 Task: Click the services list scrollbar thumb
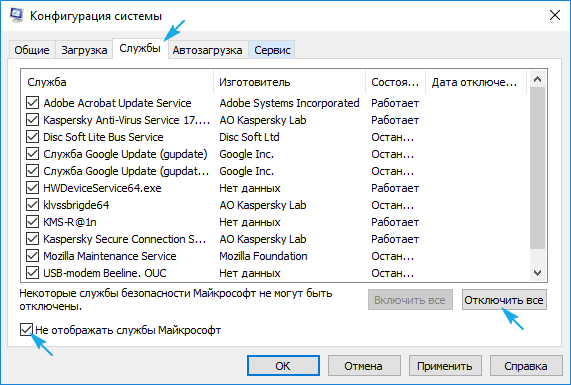[537, 168]
